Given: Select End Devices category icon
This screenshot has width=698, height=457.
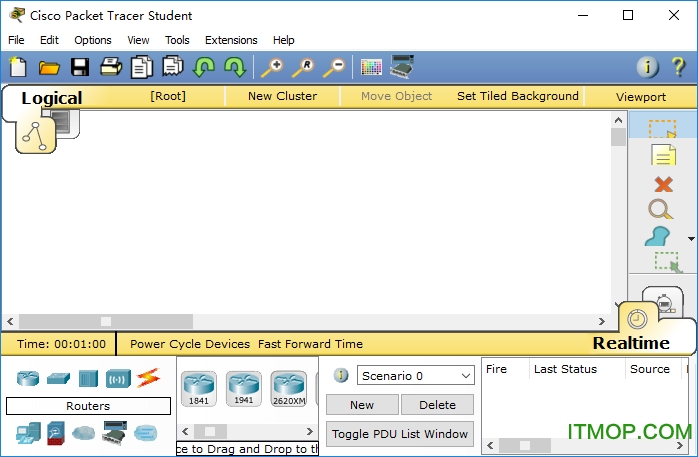Looking at the screenshot, I should (x=28, y=433).
